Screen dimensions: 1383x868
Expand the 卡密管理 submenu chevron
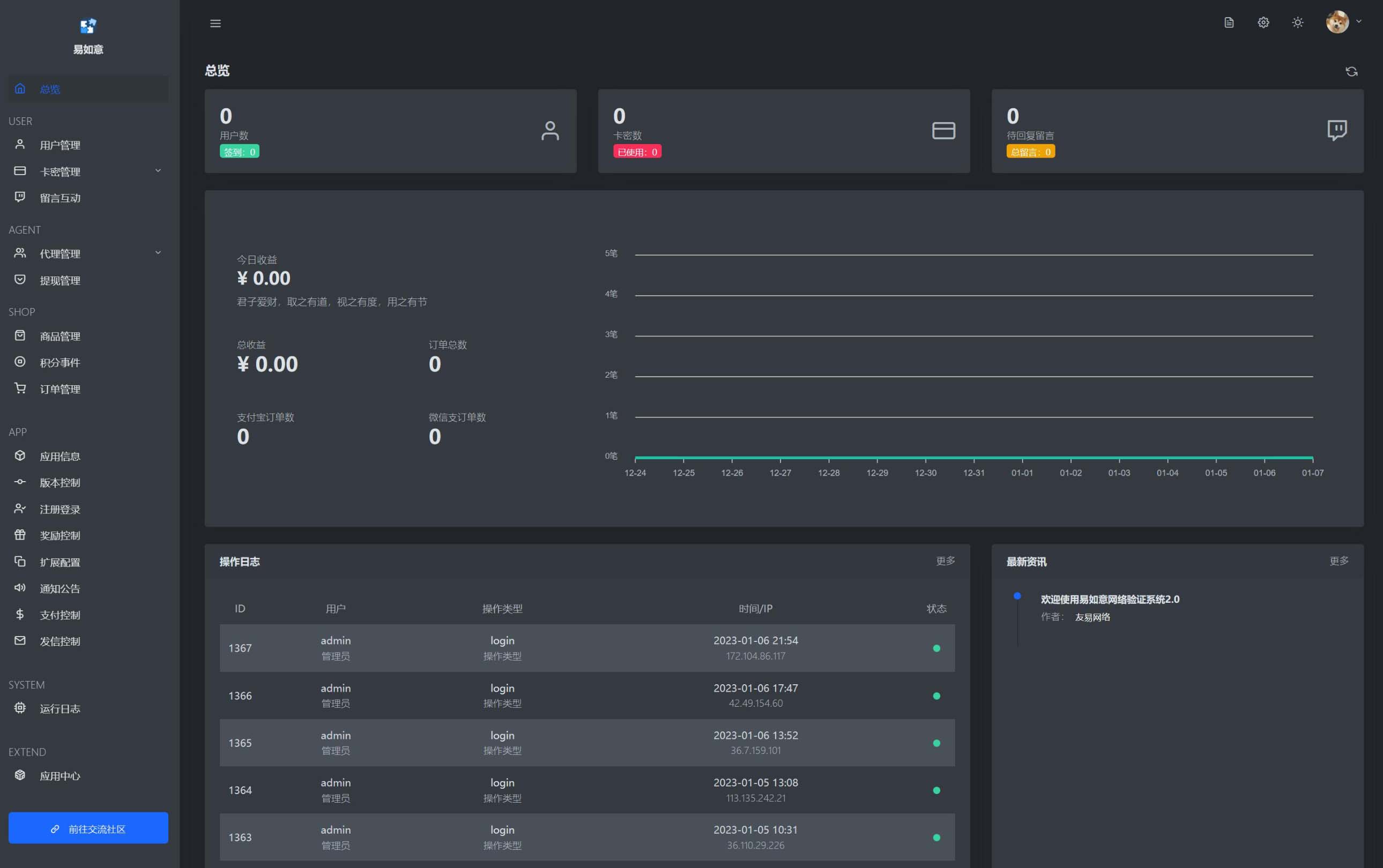pyautogui.click(x=158, y=170)
